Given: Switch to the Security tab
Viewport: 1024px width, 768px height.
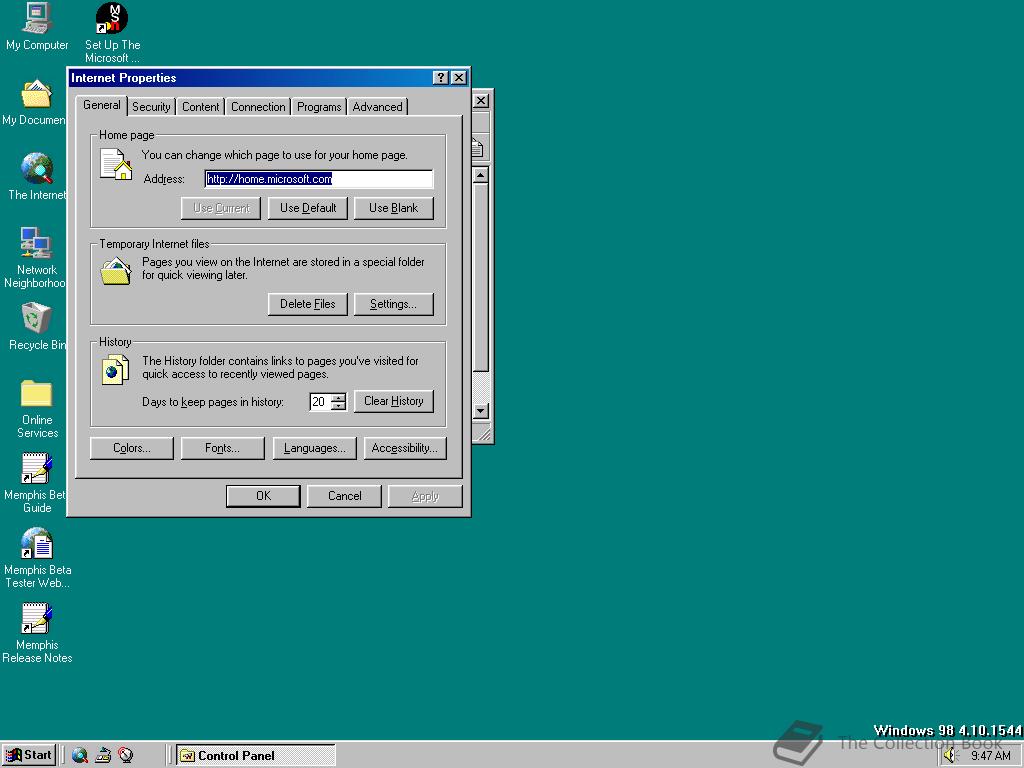Looking at the screenshot, I should [x=151, y=107].
